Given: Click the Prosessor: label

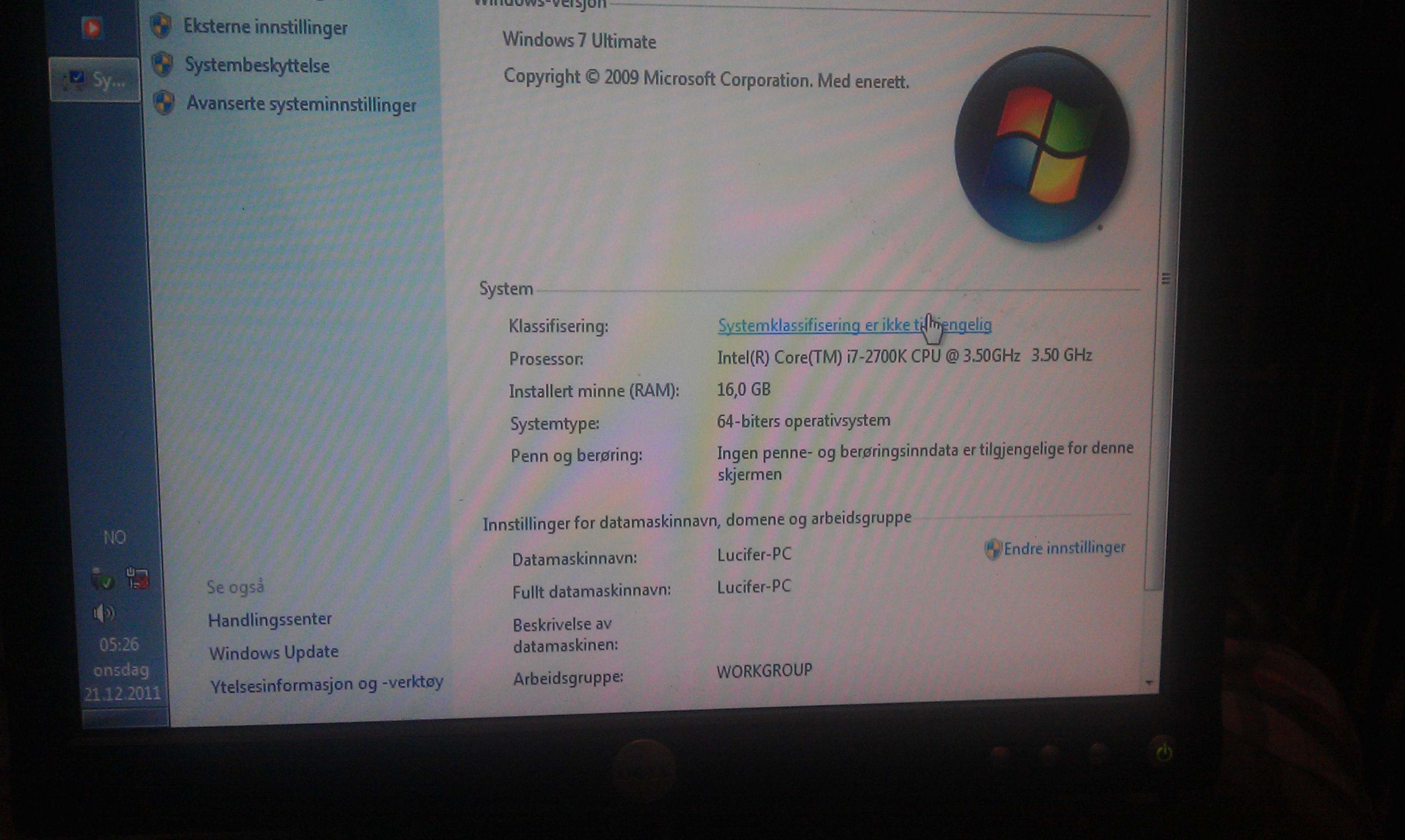Looking at the screenshot, I should click(x=546, y=359).
